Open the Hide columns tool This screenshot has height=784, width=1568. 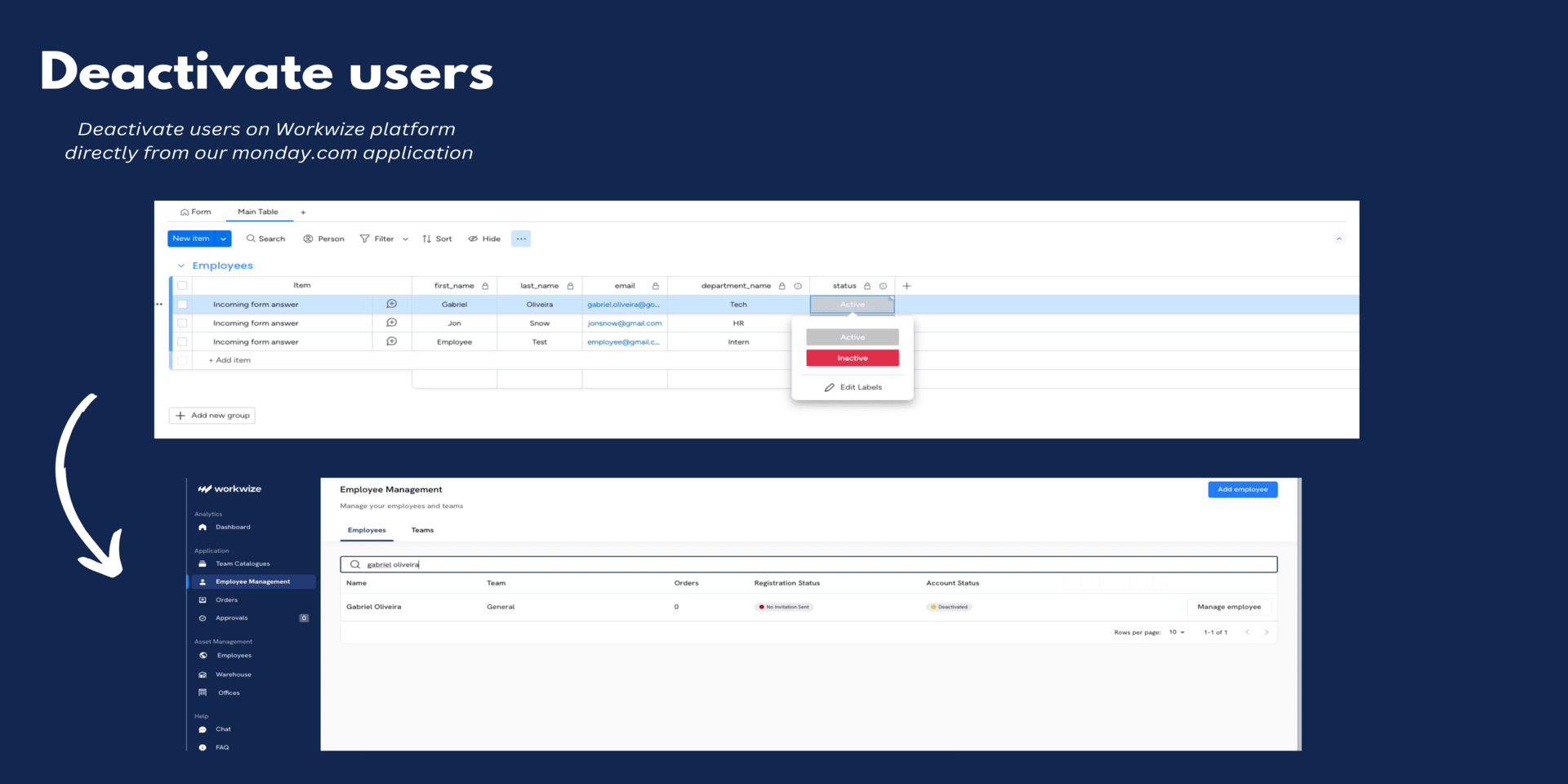[484, 238]
